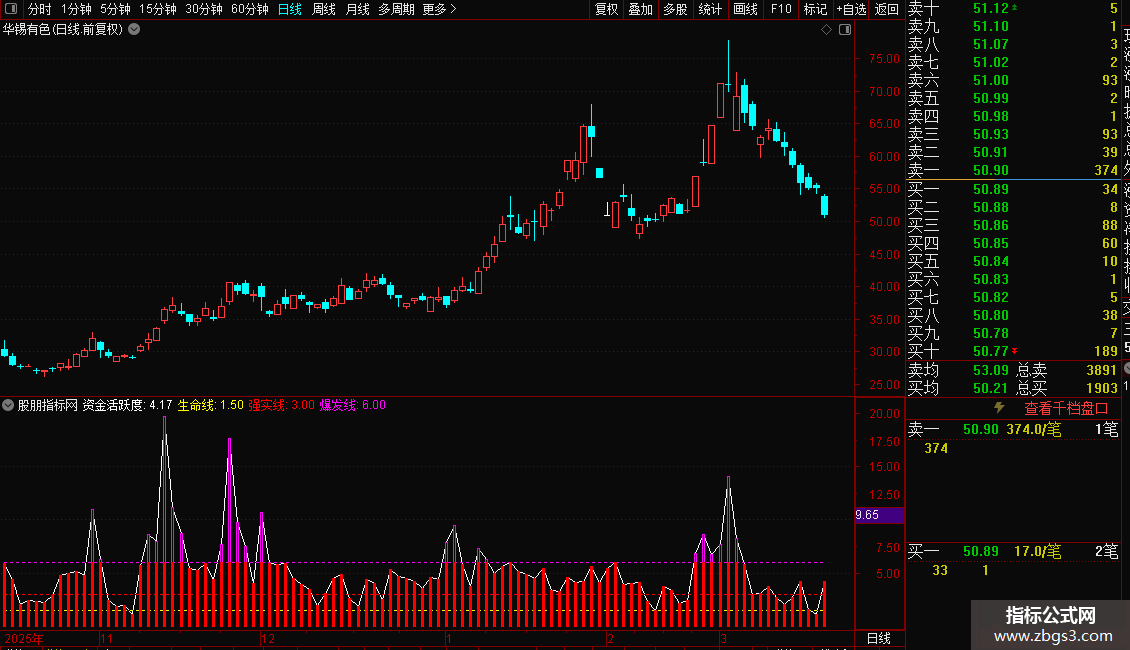Click the month 3 timeline marker
Screen dimensions: 1130x650
[723, 639]
